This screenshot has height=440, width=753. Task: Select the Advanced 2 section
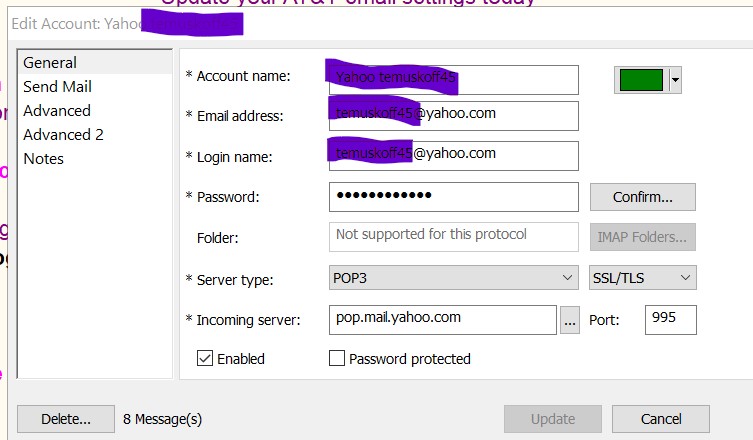click(x=63, y=134)
